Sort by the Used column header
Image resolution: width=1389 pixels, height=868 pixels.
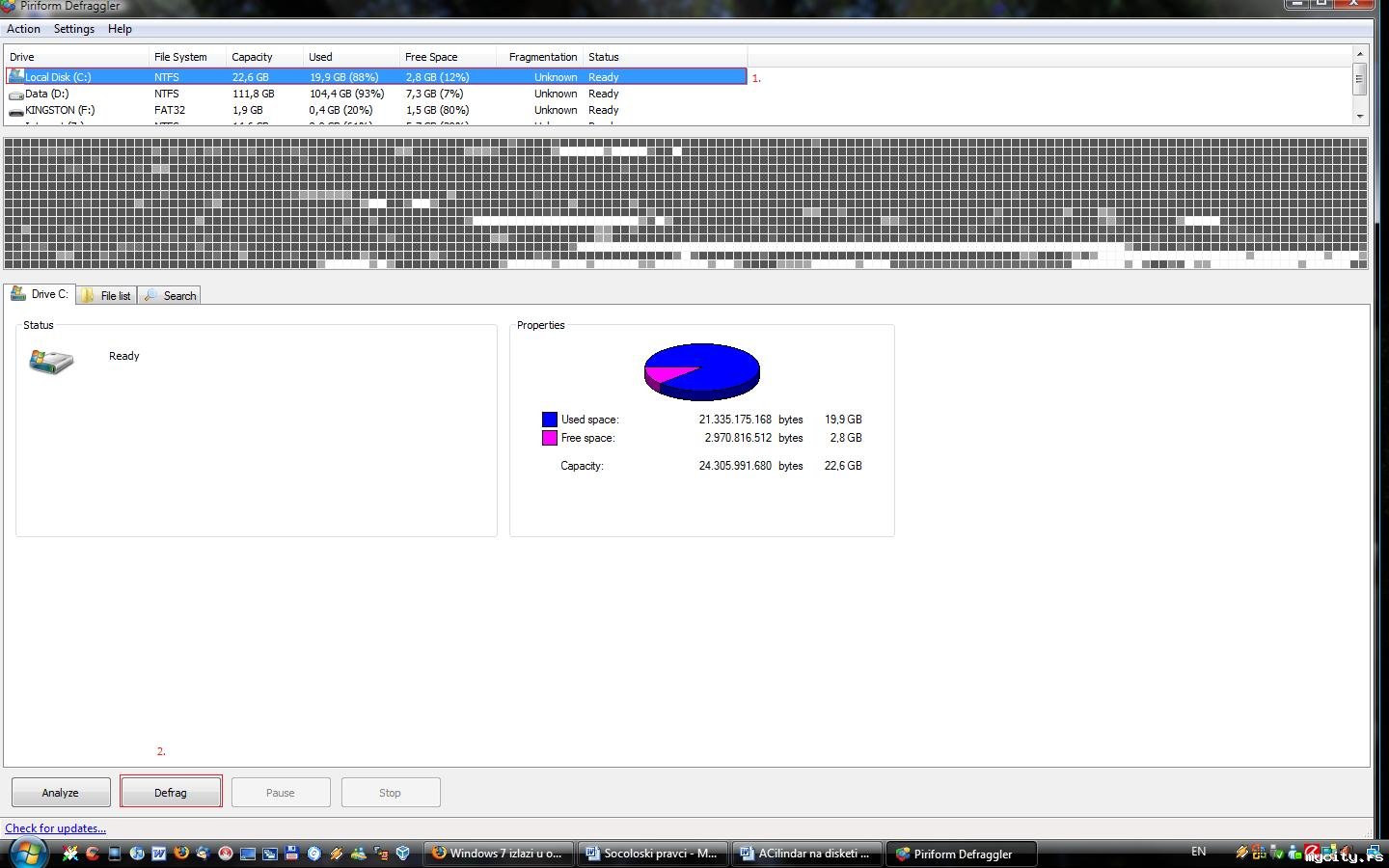pyautogui.click(x=352, y=57)
